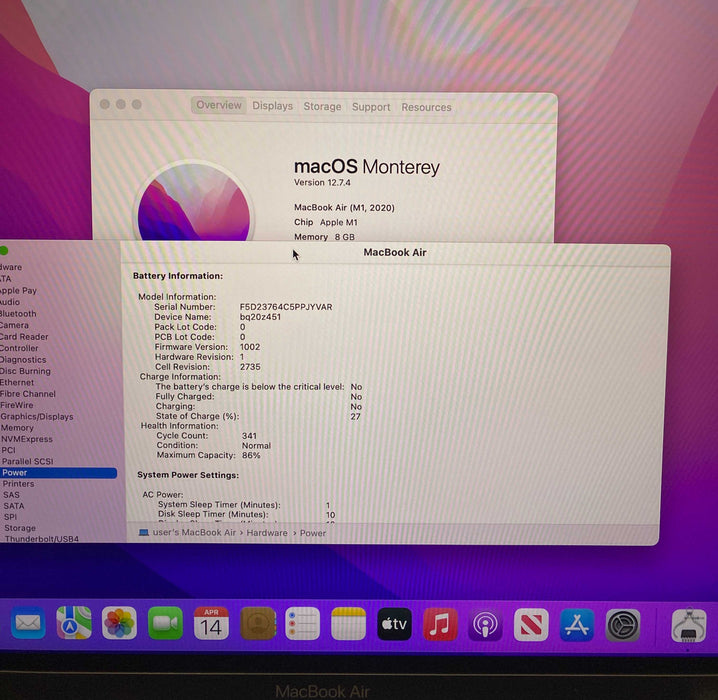This screenshot has width=718, height=700.
Task: Launch Reminders from the Dock
Action: click(x=302, y=624)
